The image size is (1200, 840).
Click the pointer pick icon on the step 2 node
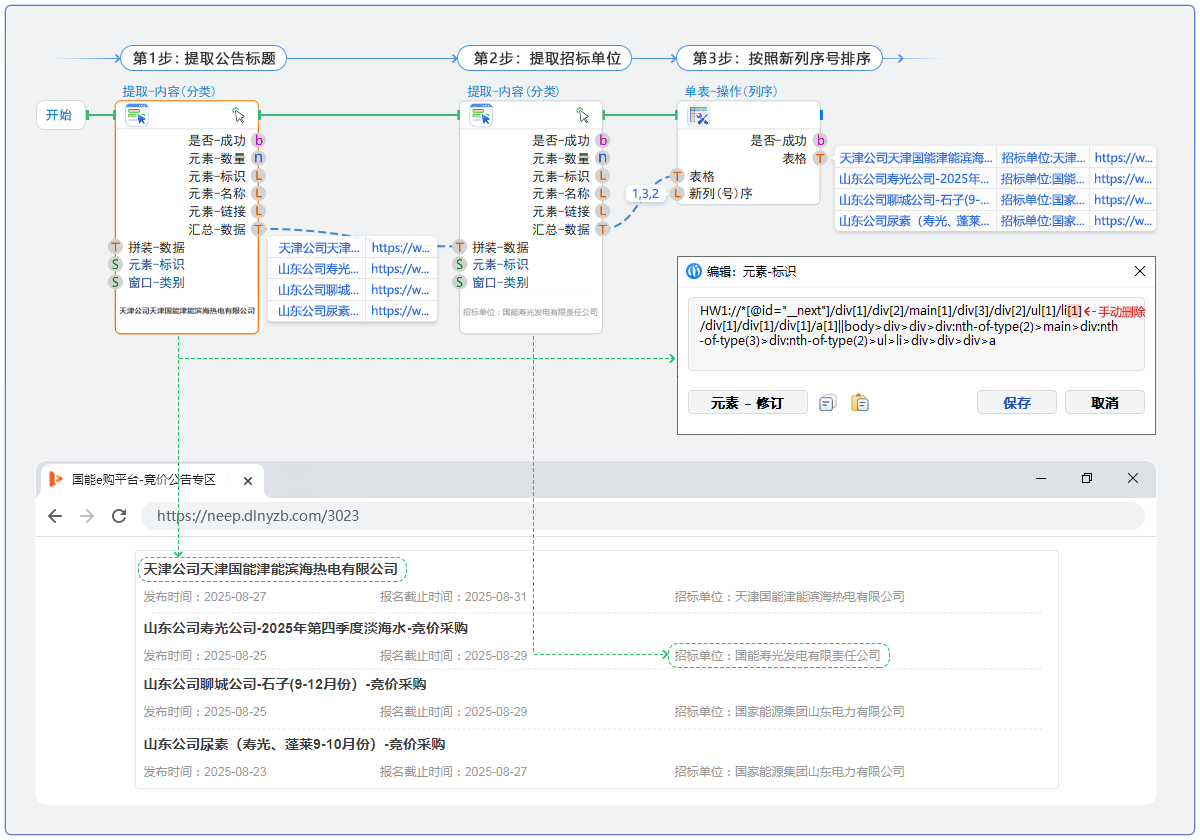click(583, 115)
